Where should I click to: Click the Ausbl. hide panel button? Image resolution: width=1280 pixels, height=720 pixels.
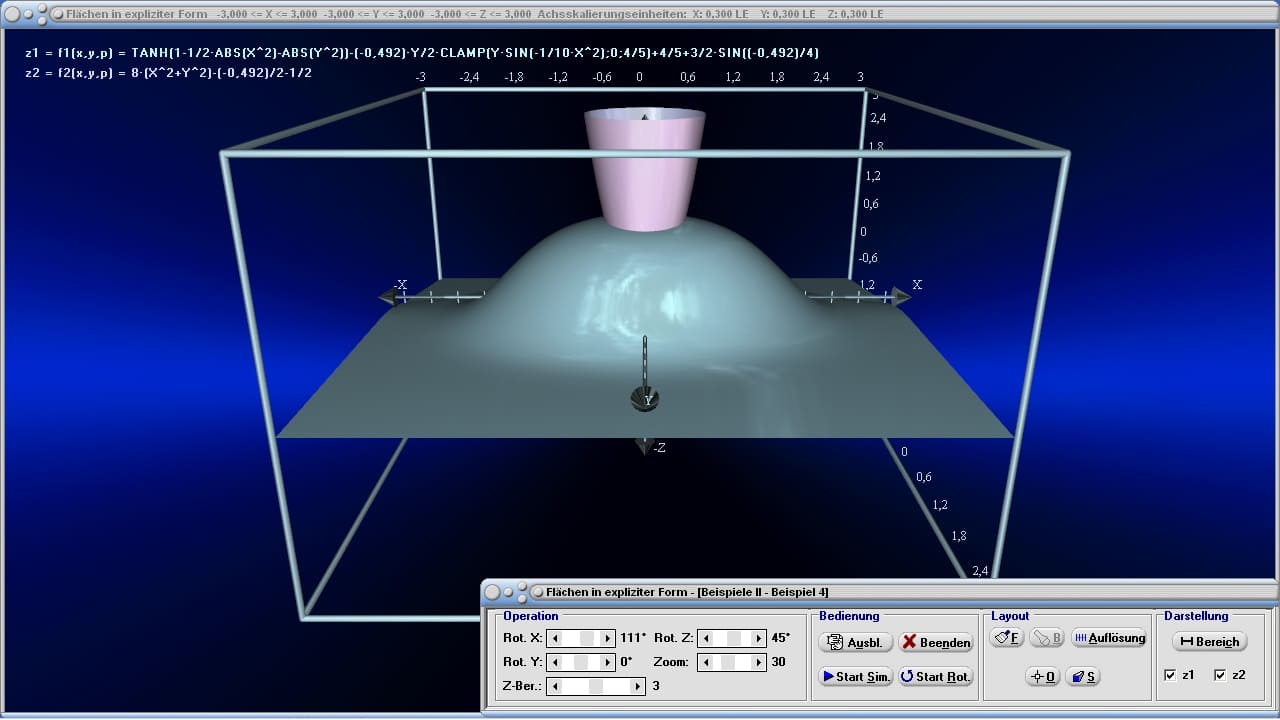point(855,642)
